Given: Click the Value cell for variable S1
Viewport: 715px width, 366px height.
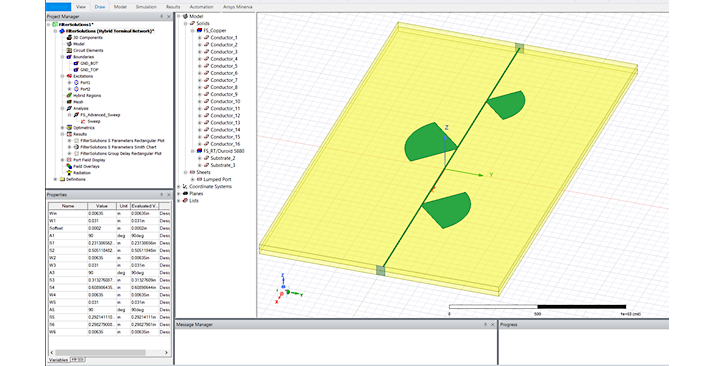Looking at the screenshot, I should coord(102,243).
